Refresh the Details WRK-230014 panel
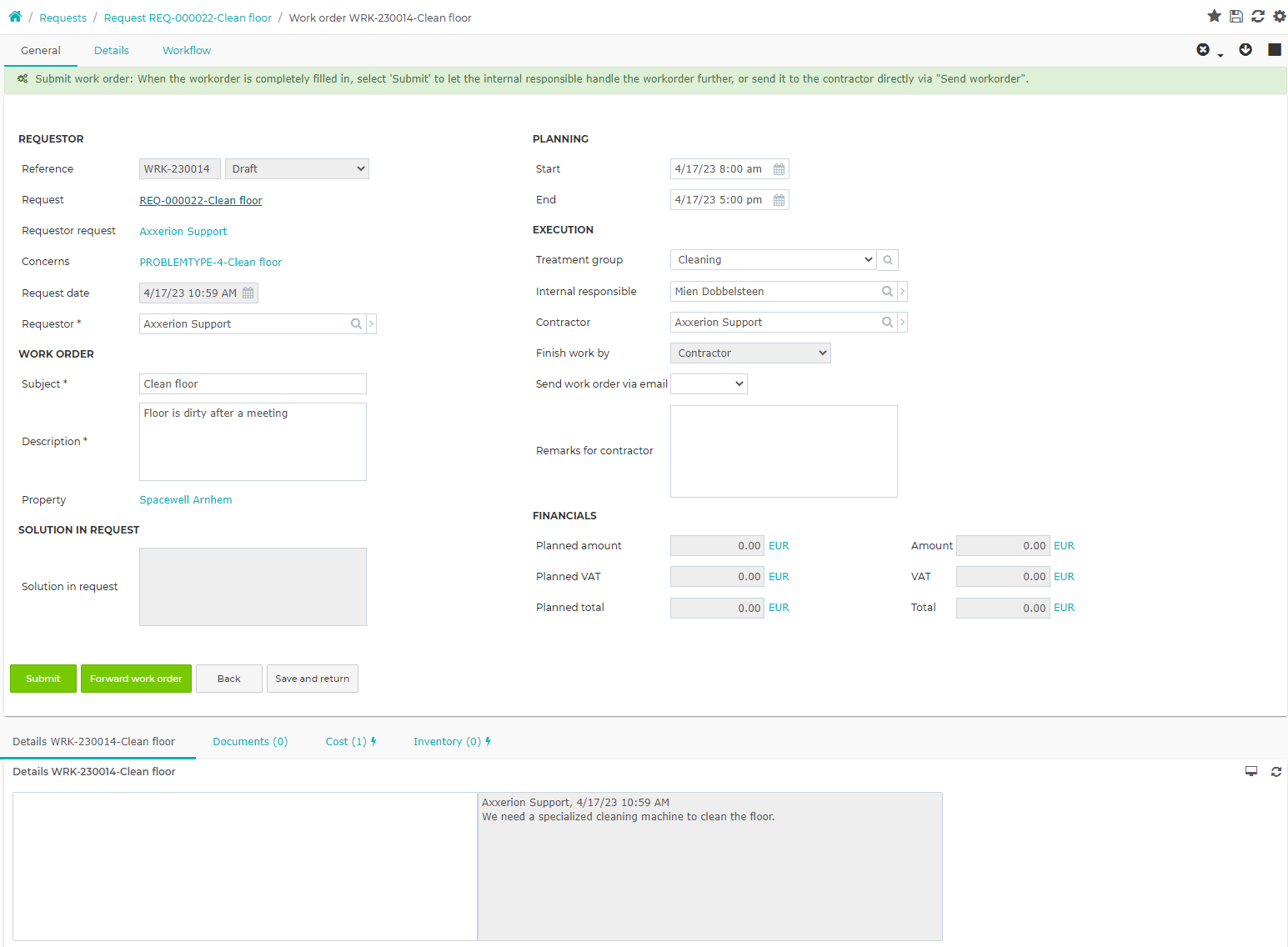1288x947 pixels. point(1275,772)
